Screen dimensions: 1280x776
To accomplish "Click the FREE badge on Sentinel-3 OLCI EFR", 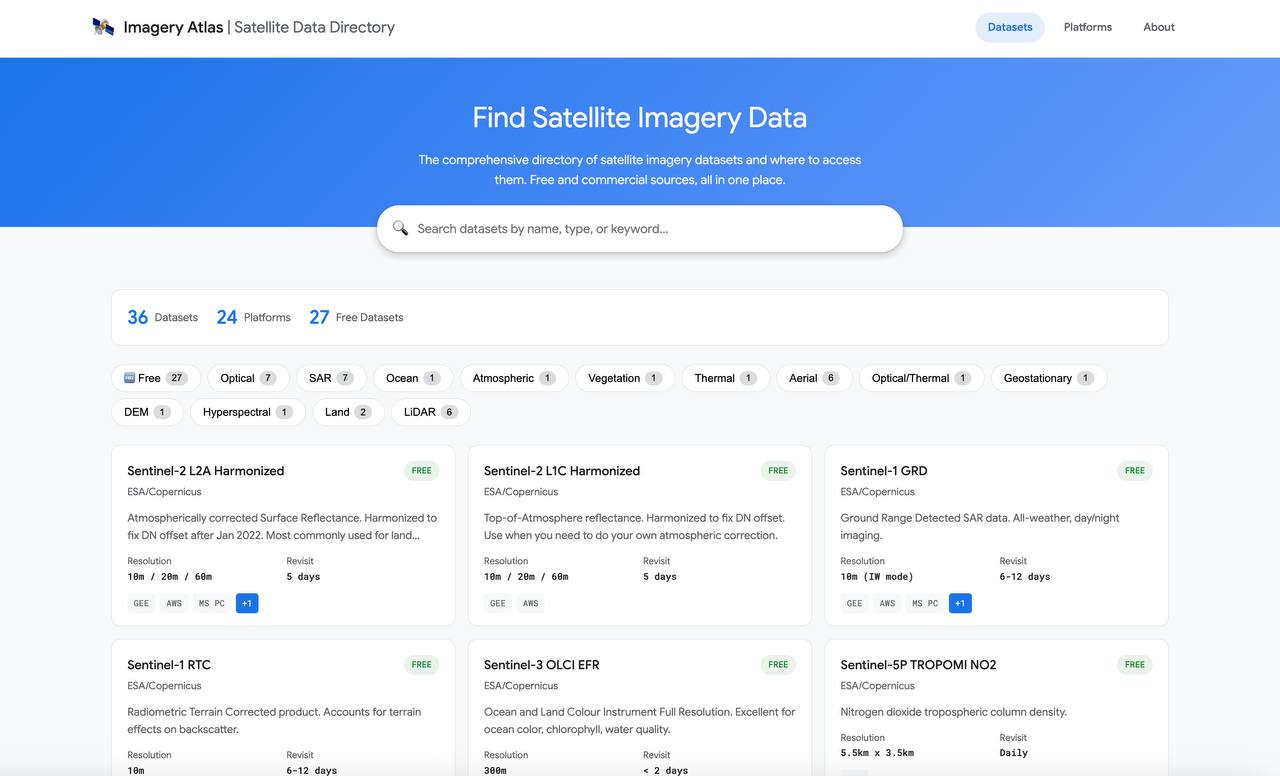I will point(778,664).
